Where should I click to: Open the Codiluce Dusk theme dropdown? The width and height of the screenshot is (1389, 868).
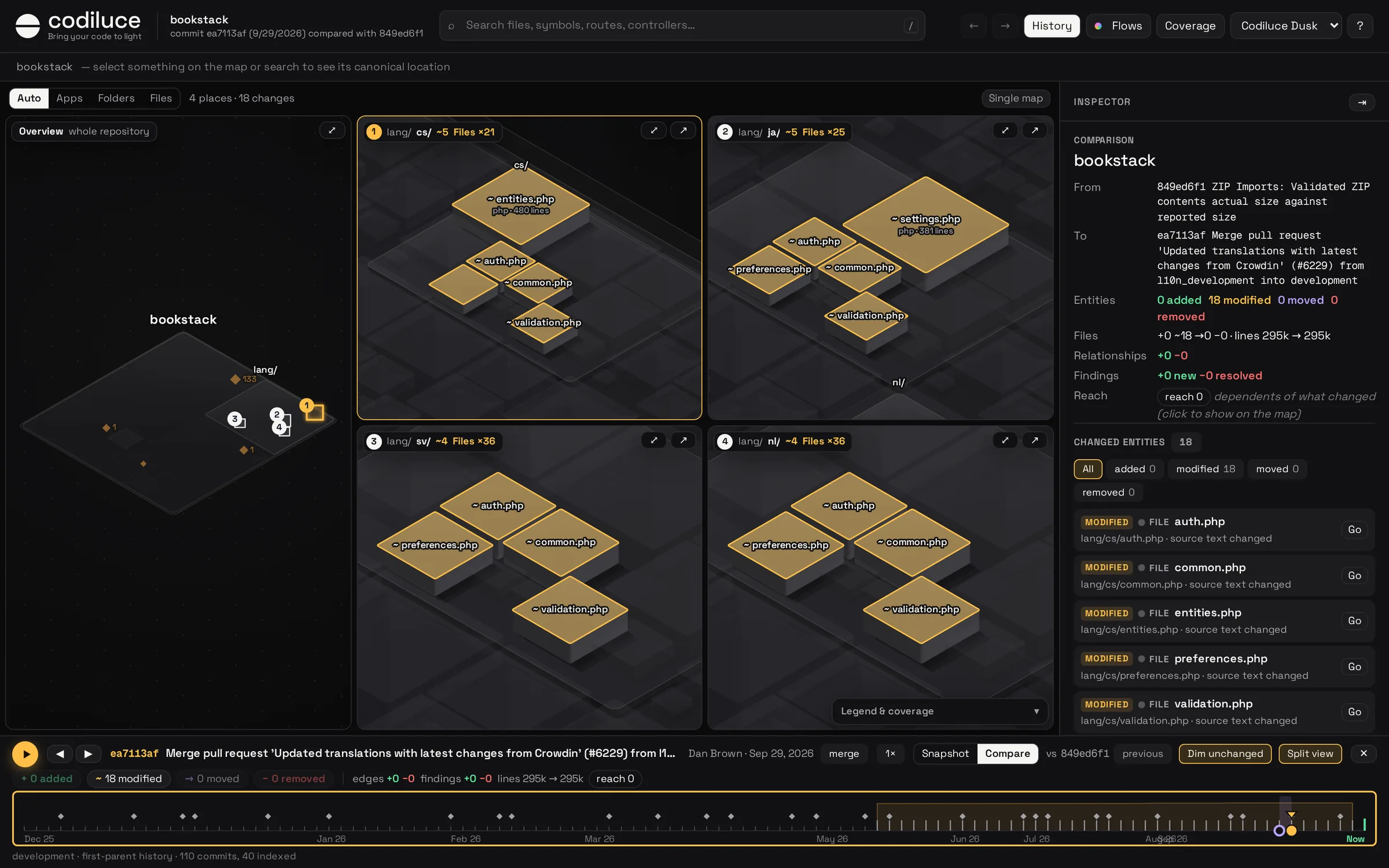click(x=1286, y=26)
